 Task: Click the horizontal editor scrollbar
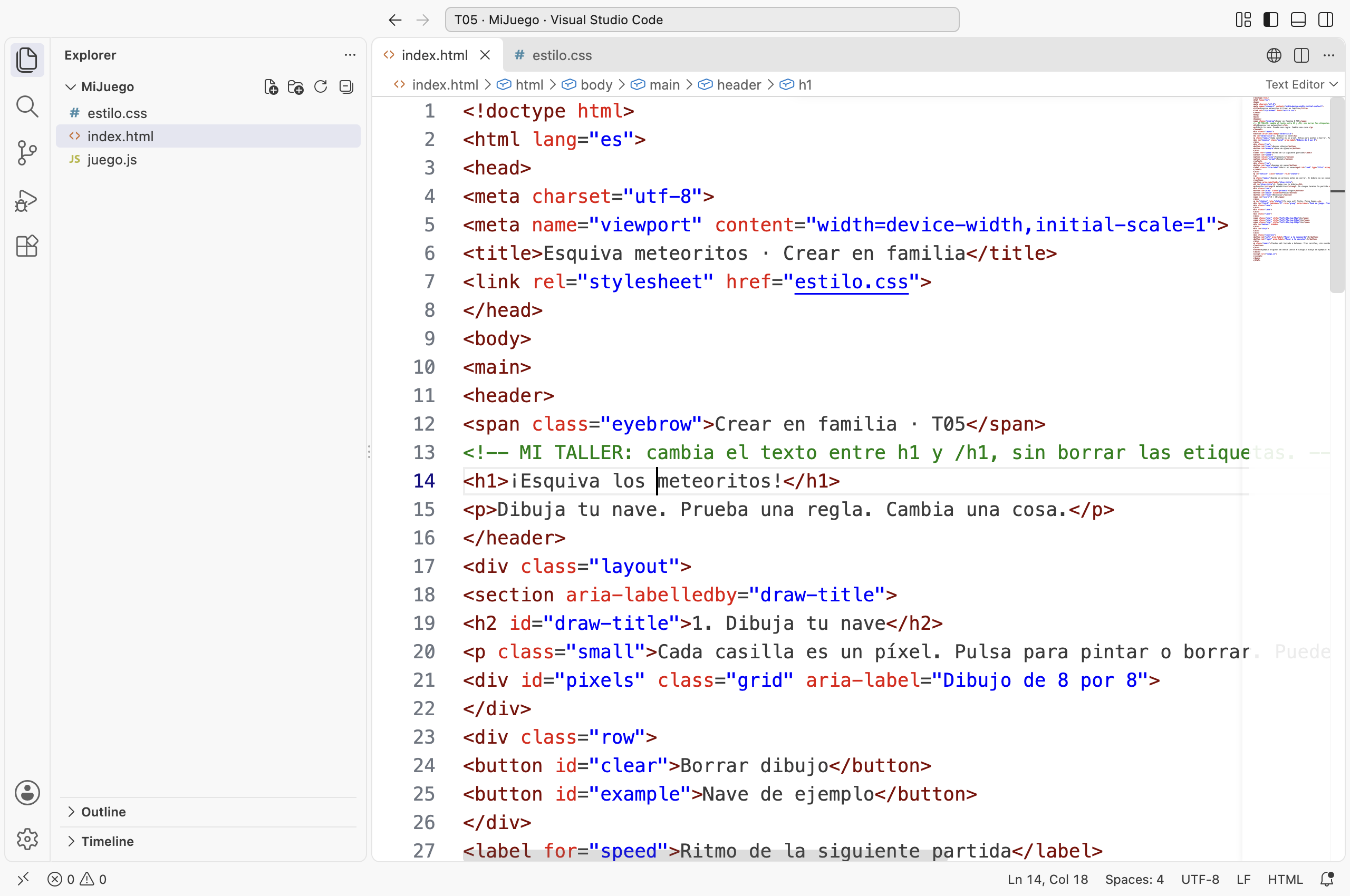coord(705,855)
